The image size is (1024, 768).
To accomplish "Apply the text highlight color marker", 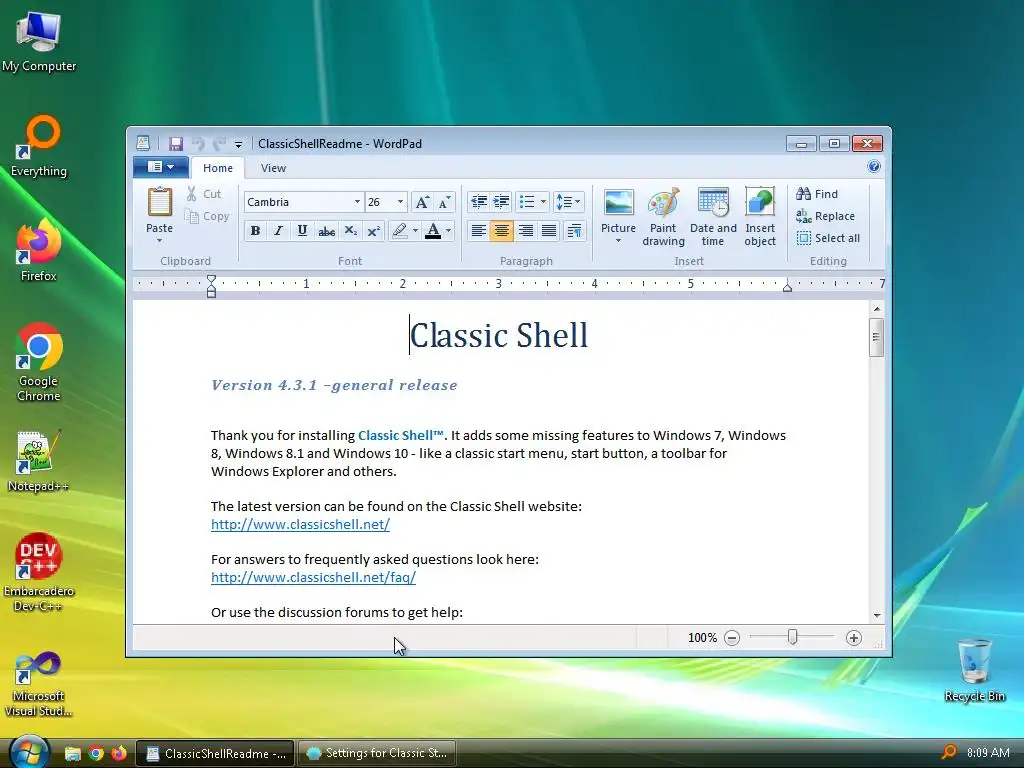I will tap(400, 231).
